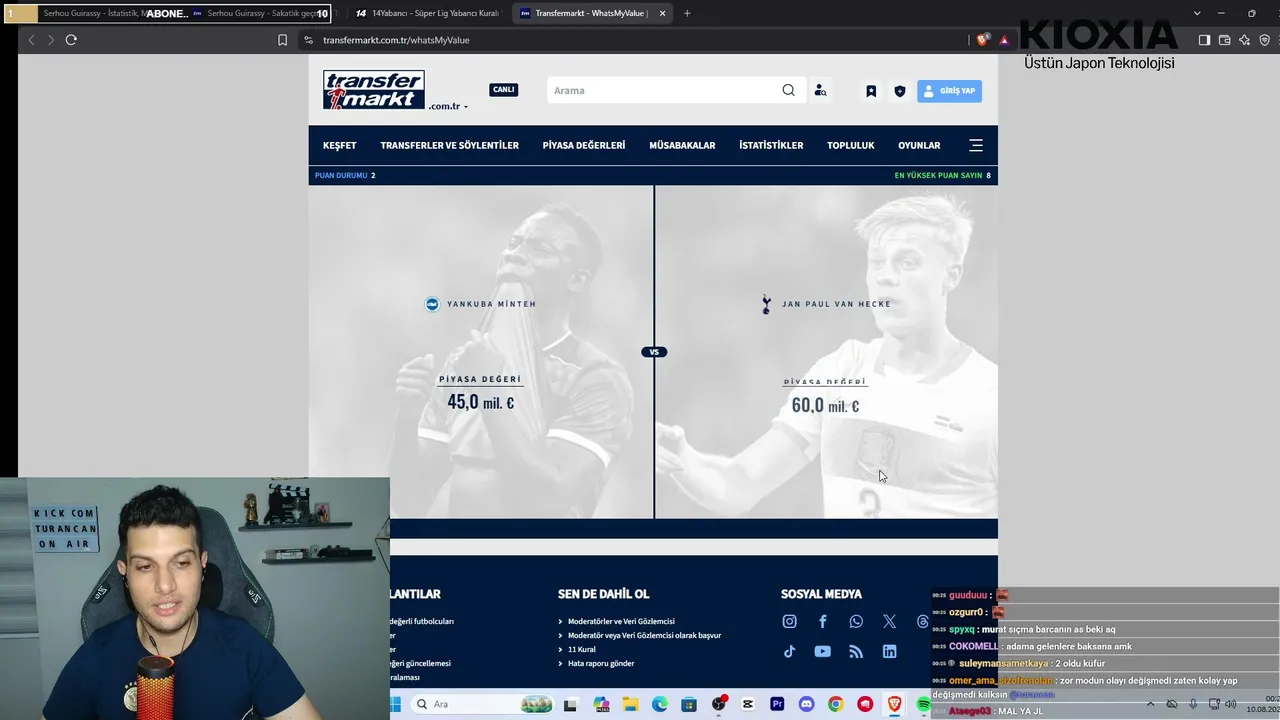1280x720 pixels.
Task: Click the Hata raporu gönder link
Action: pos(601,664)
